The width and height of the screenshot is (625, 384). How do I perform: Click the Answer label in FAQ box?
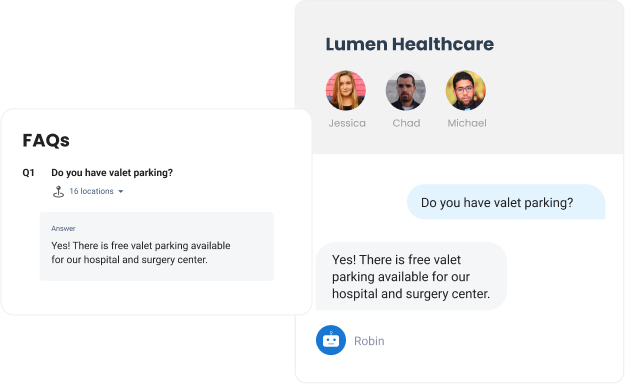tap(63, 228)
